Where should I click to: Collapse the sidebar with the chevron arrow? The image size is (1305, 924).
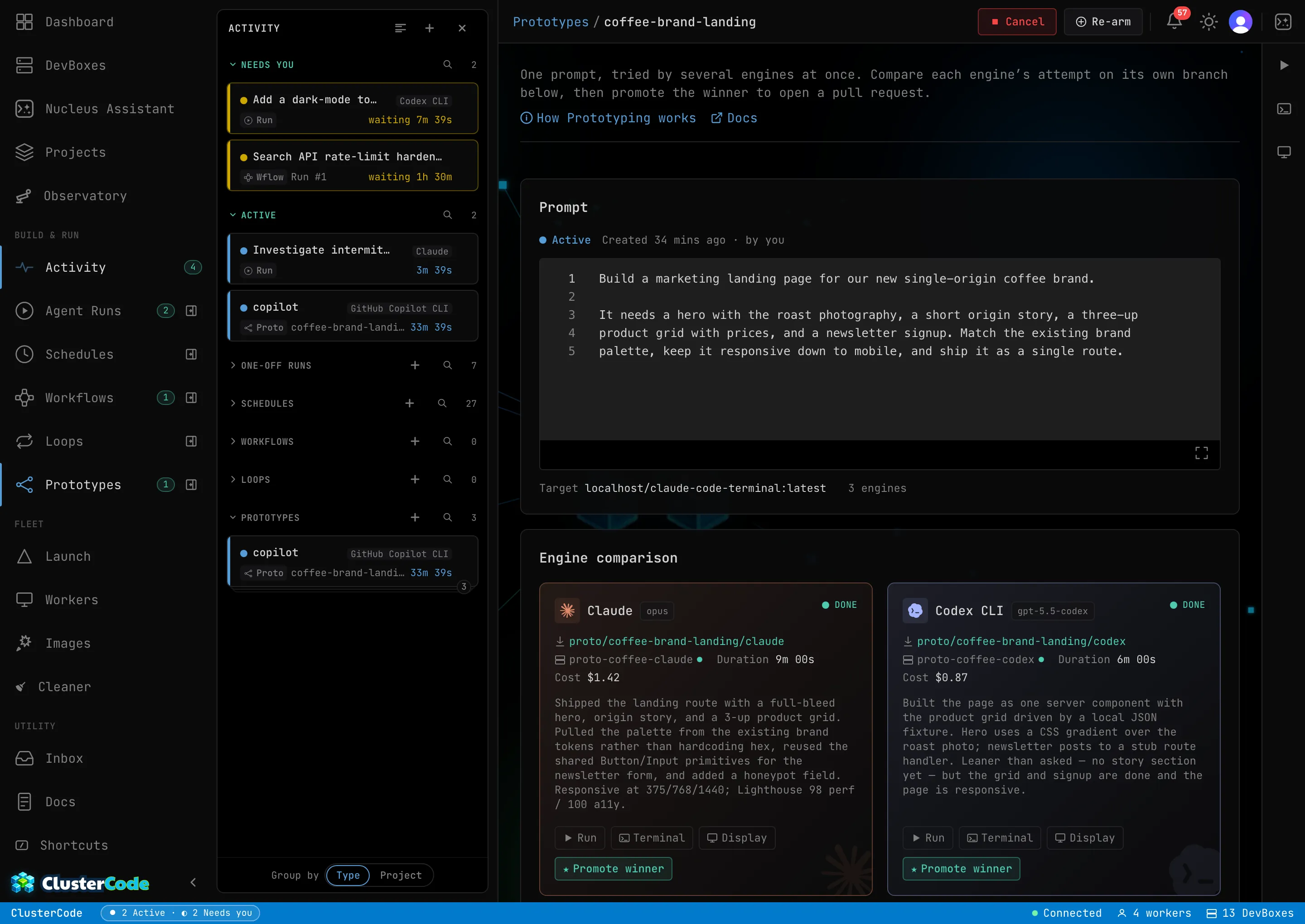pyautogui.click(x=193, y=882)
